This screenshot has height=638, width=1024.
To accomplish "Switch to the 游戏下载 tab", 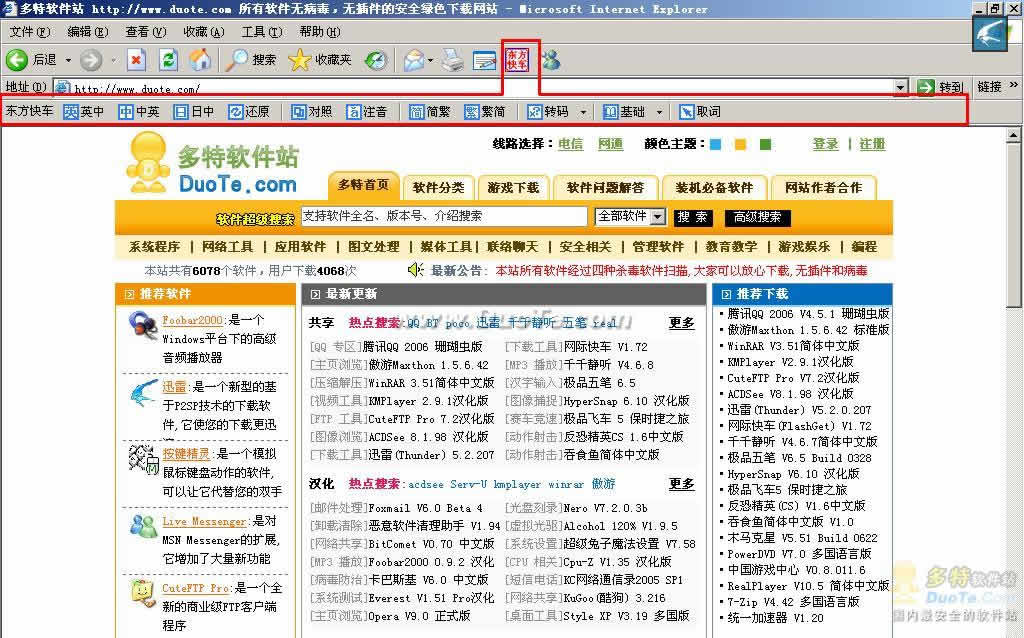I will (x=513, y=187).
